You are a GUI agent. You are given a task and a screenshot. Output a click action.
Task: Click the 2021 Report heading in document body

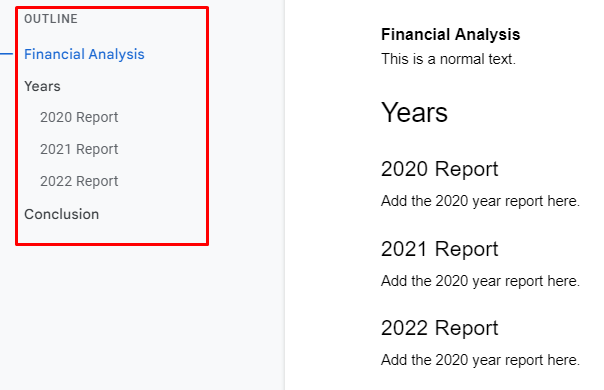click(x=440, y=249)
